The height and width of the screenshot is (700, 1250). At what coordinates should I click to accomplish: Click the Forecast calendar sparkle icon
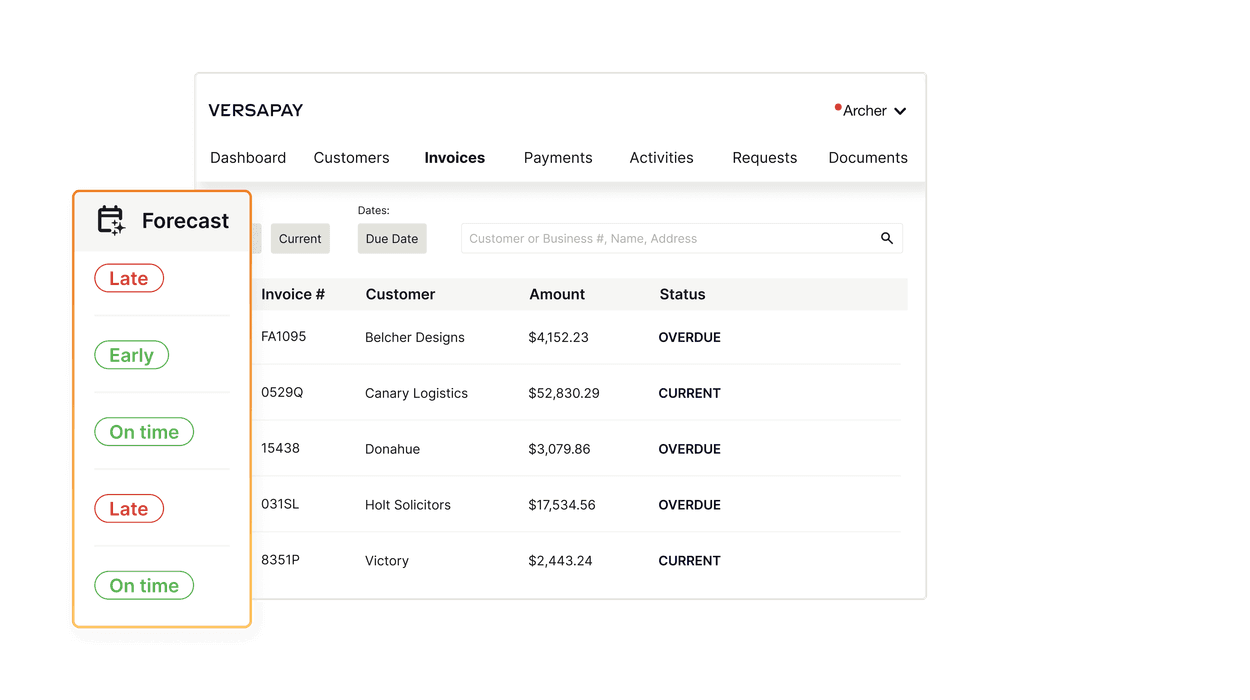[111, 220]
